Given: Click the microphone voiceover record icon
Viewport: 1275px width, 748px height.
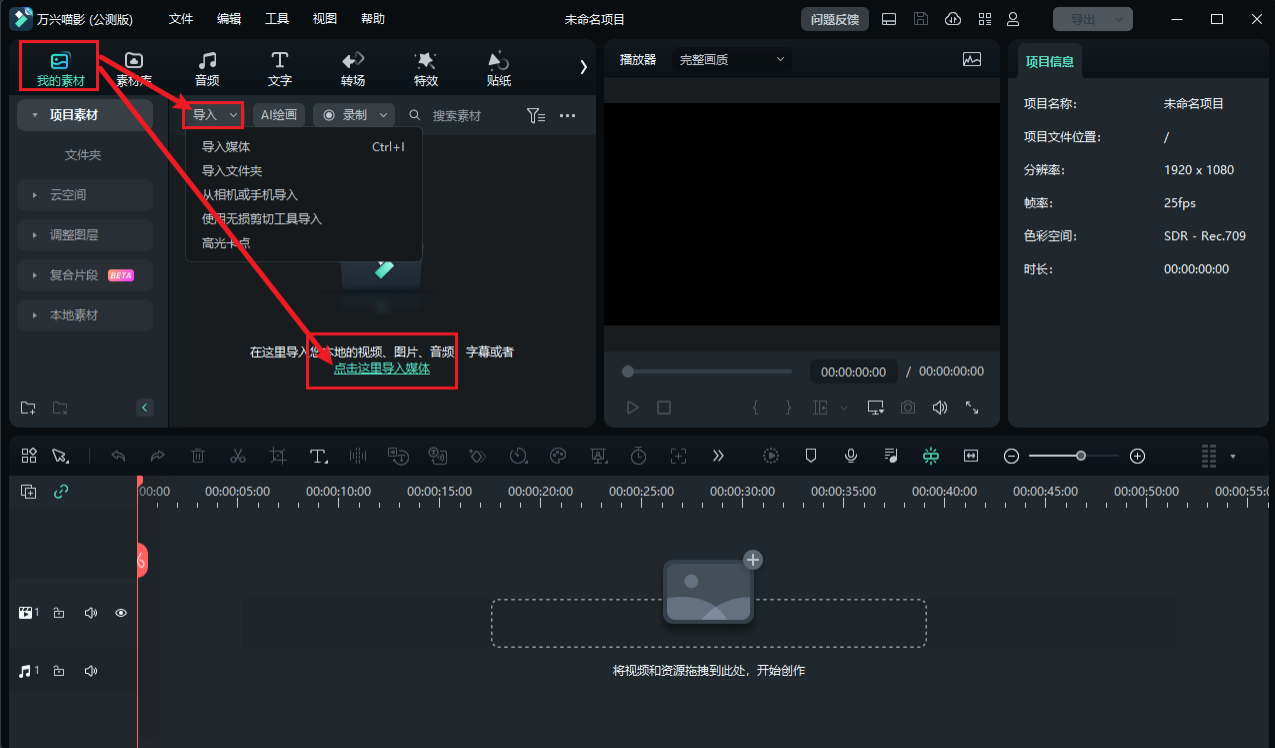Looking at the screenshot, I should coord(850,456).
